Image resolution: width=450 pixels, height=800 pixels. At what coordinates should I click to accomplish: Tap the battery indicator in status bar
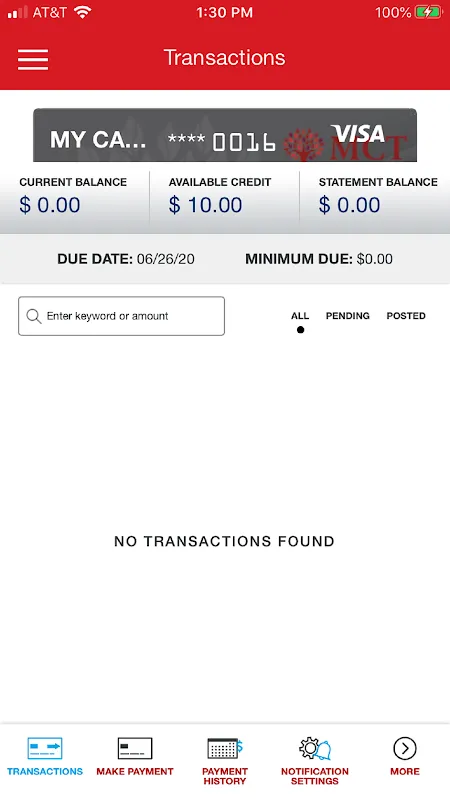pos(428,12)
